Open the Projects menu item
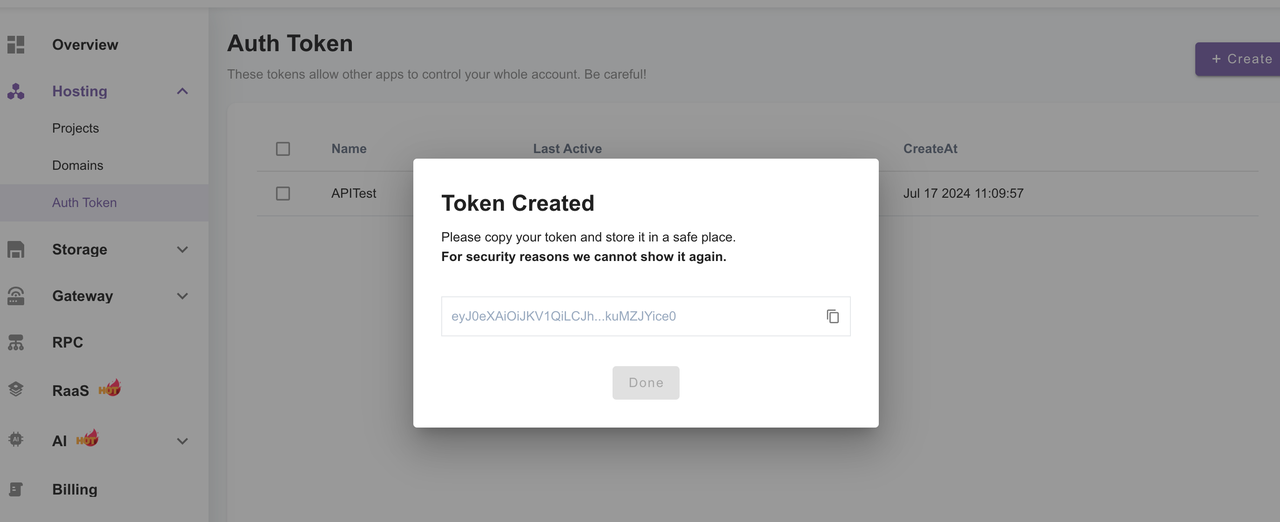1280x522 pixels. 75,128
